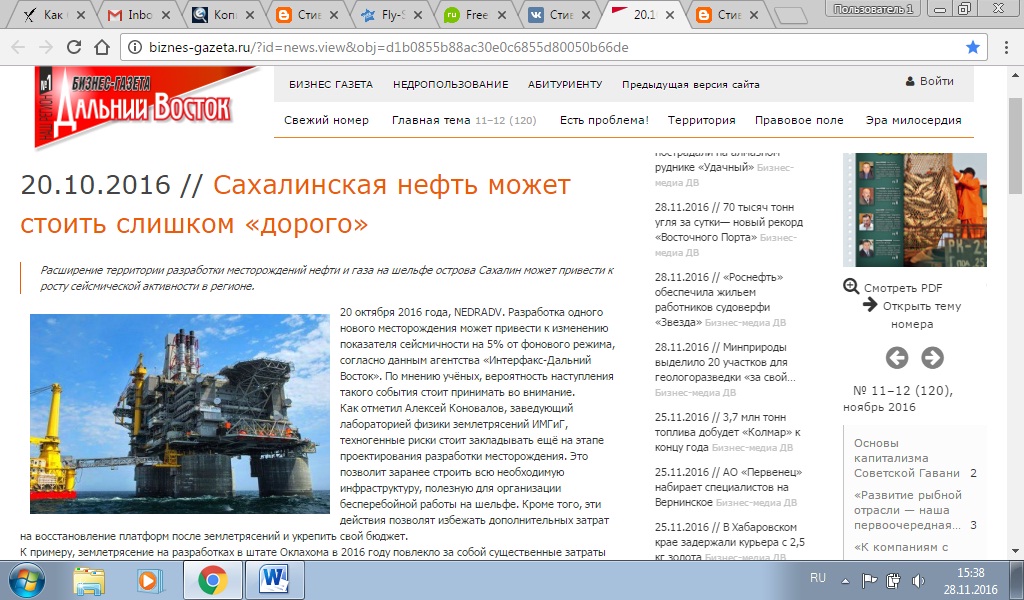Open the Свежий номер section

point(326,120)
